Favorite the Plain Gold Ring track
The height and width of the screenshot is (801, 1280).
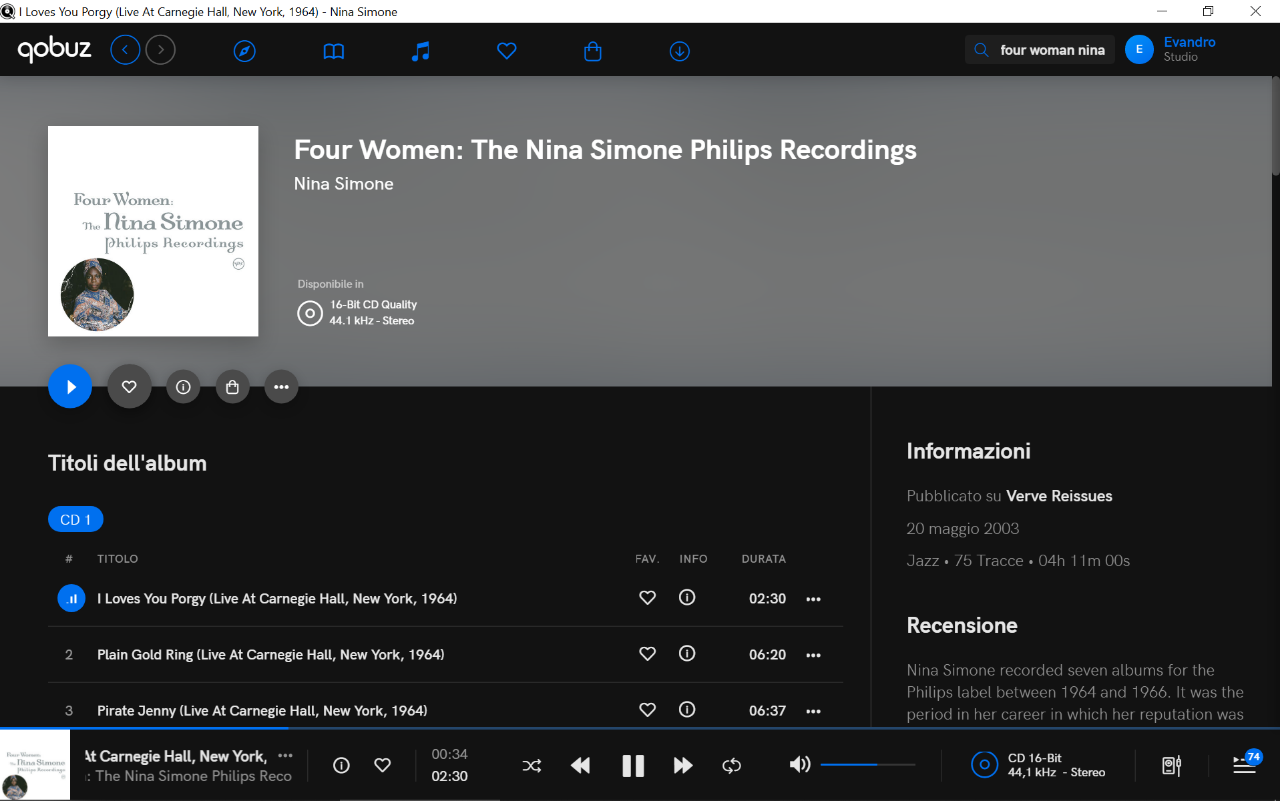pyautogui.click(x=648, y=654)
